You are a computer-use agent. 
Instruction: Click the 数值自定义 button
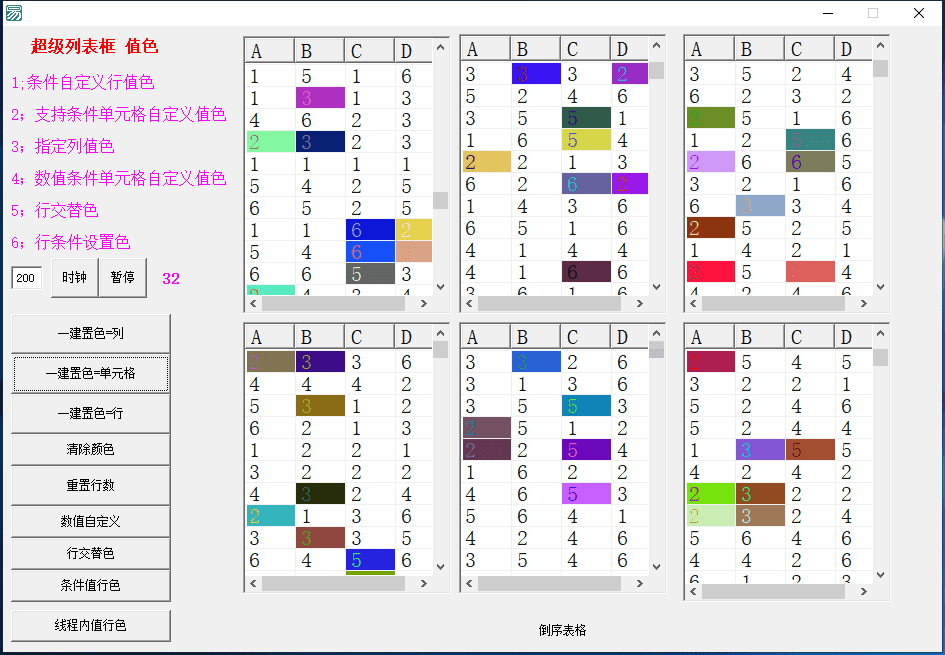(90, 519)
